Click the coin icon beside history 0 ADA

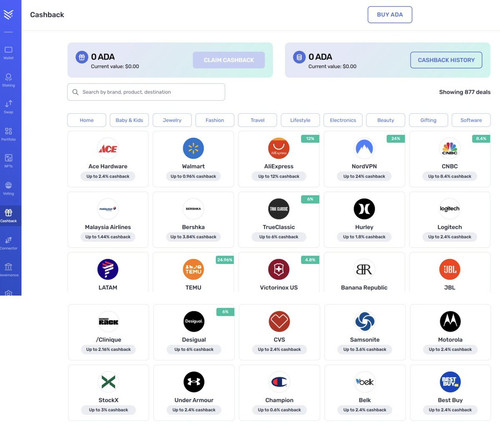click(299, 57)
